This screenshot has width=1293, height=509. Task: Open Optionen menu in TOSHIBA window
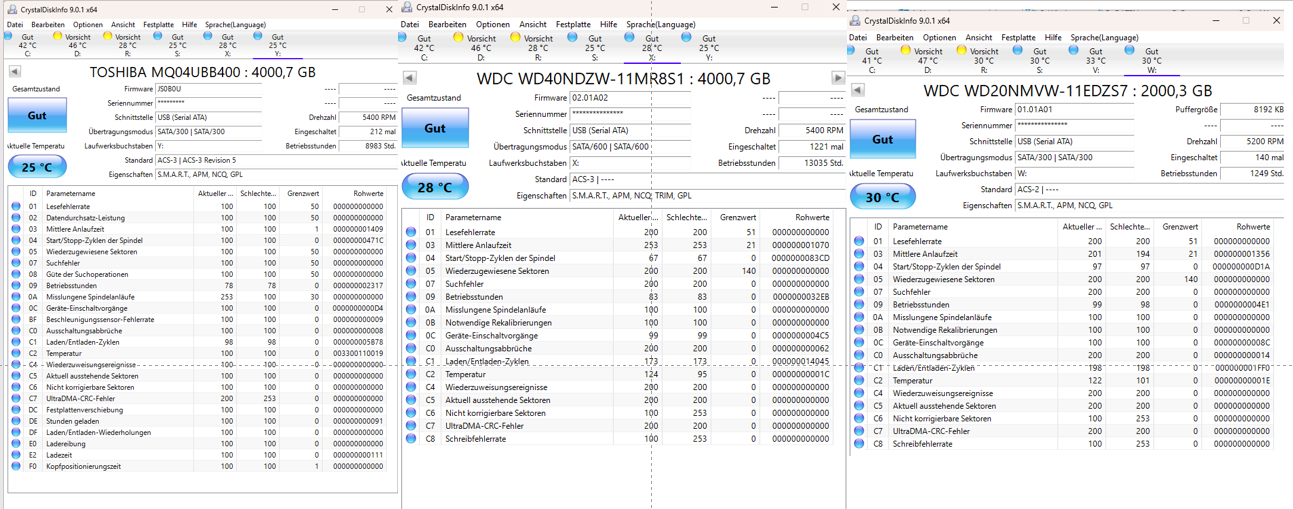pos(88,25)
